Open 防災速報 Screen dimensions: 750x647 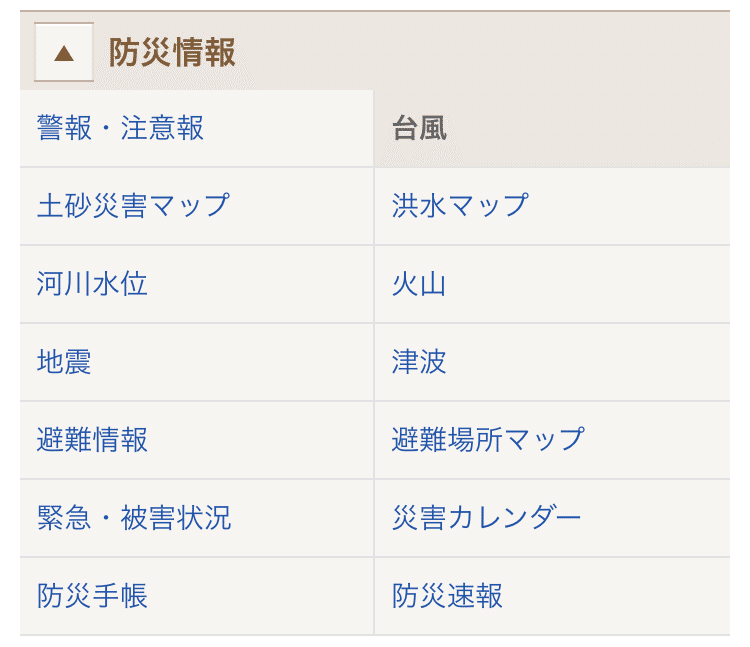coord(447,596)
